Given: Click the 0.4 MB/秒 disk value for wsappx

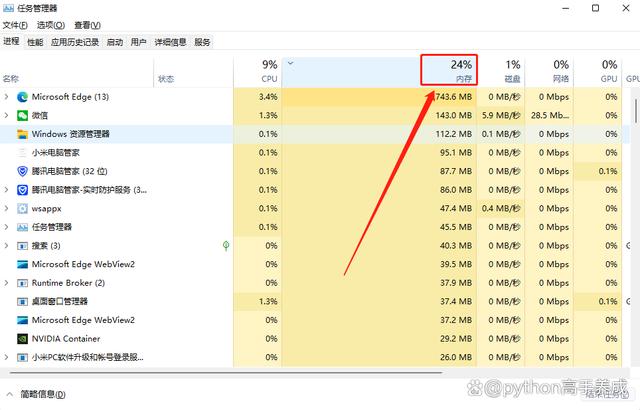Looking at the screenshot, I should 501,208.
